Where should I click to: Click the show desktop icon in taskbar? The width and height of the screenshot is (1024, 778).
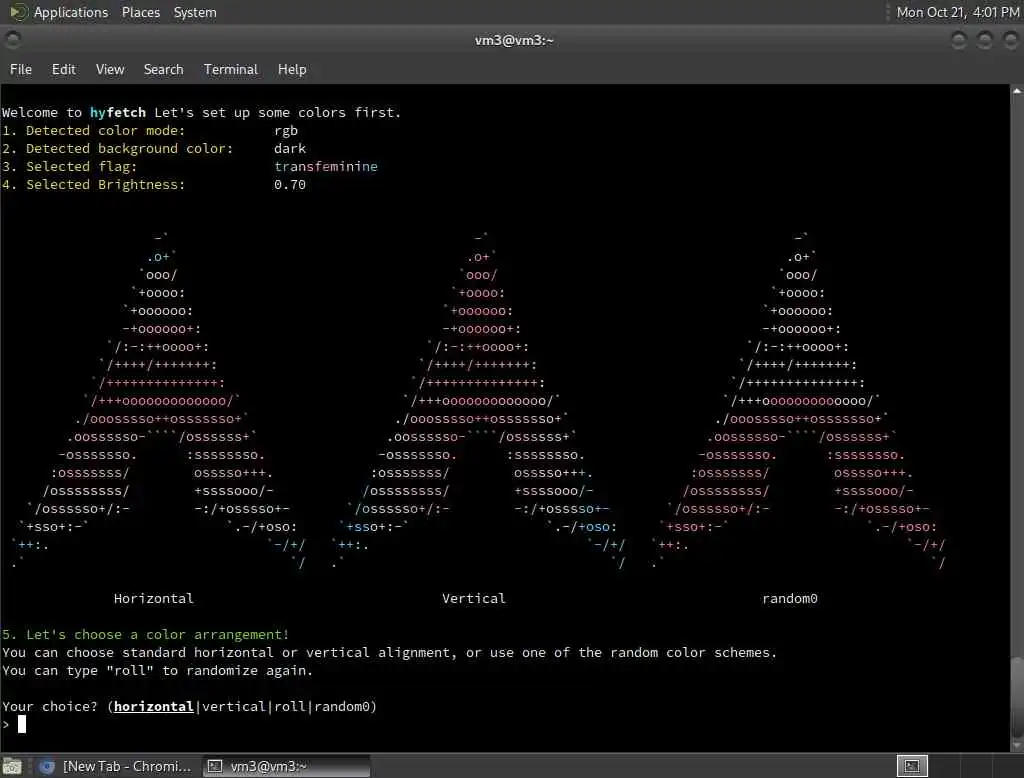12,766
